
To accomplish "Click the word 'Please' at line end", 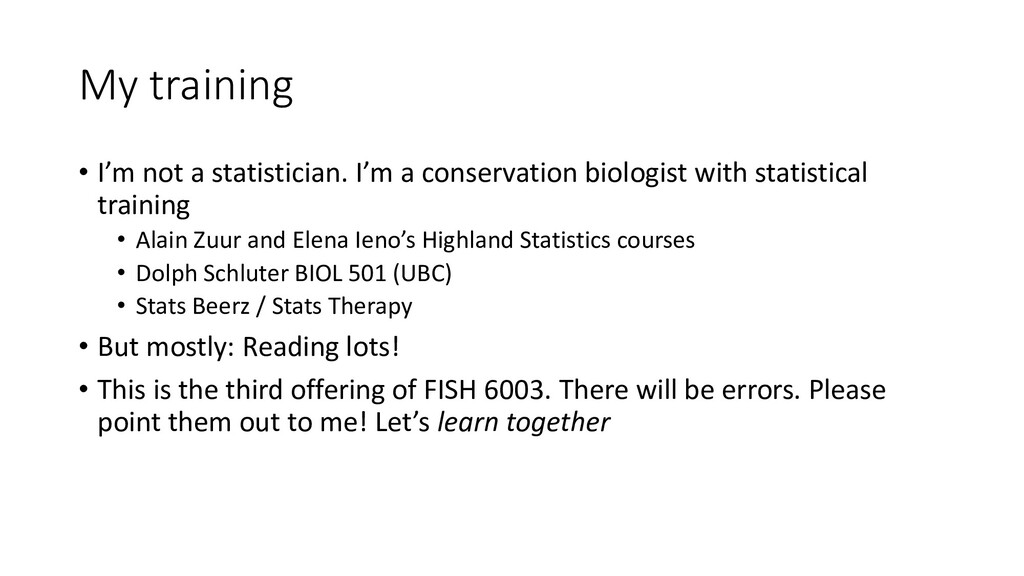I will click(x=847, y=390).
